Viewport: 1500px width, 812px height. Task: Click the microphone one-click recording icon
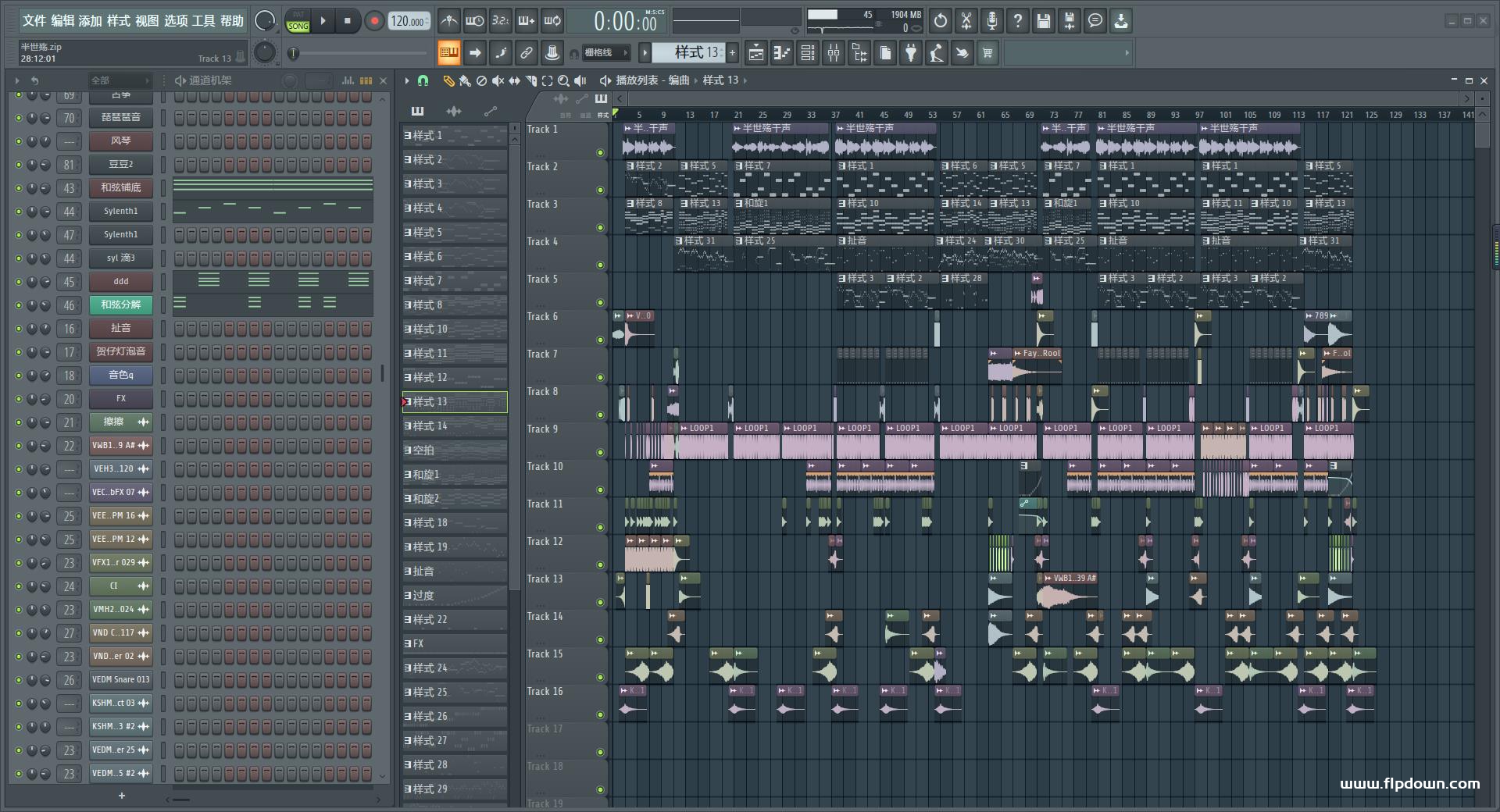pyautogui.click(x=992, y=21)
